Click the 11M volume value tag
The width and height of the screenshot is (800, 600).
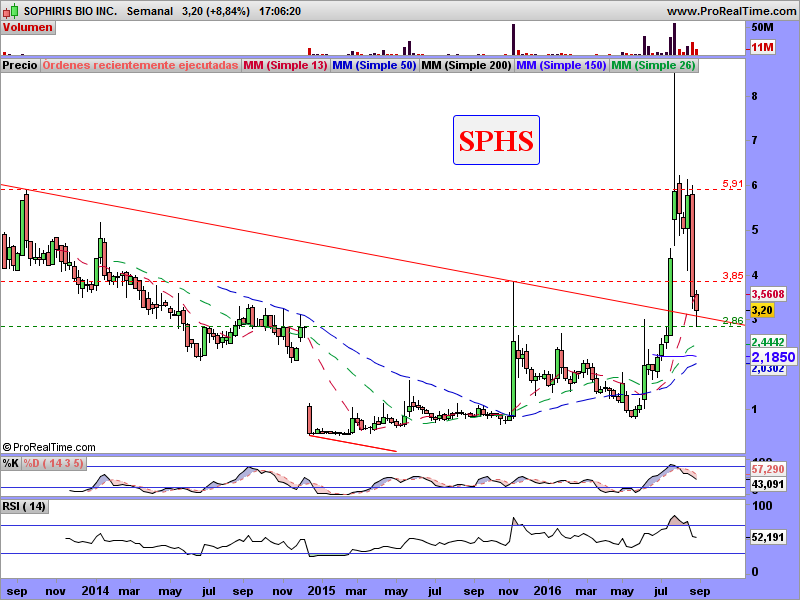762,47
